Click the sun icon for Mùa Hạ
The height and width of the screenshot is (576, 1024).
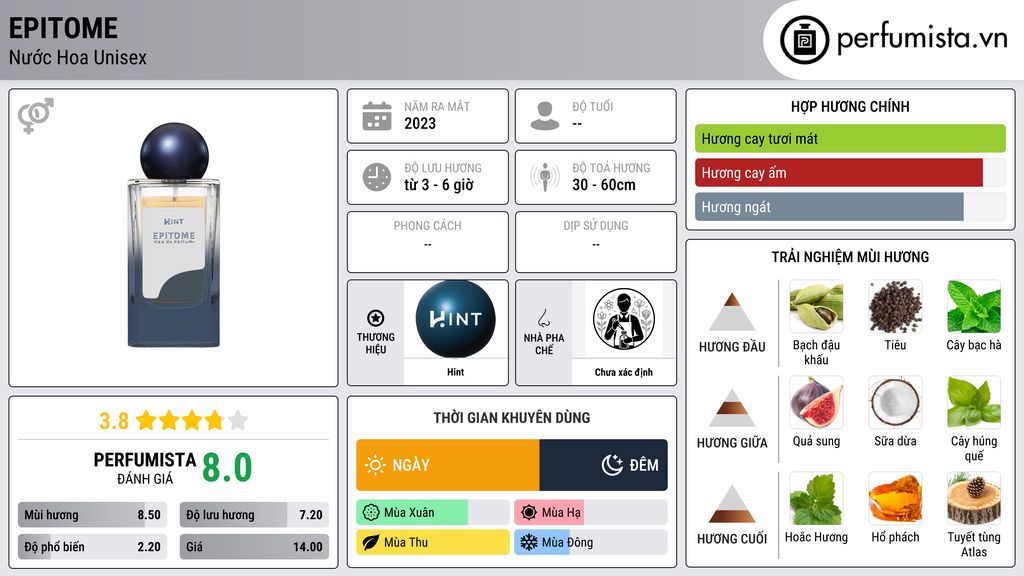coord(529,512)
